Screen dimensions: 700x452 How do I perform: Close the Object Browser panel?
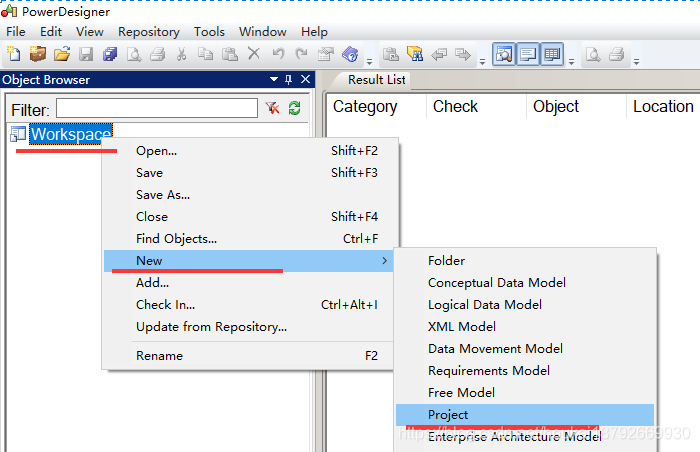[x=305, y=79]
